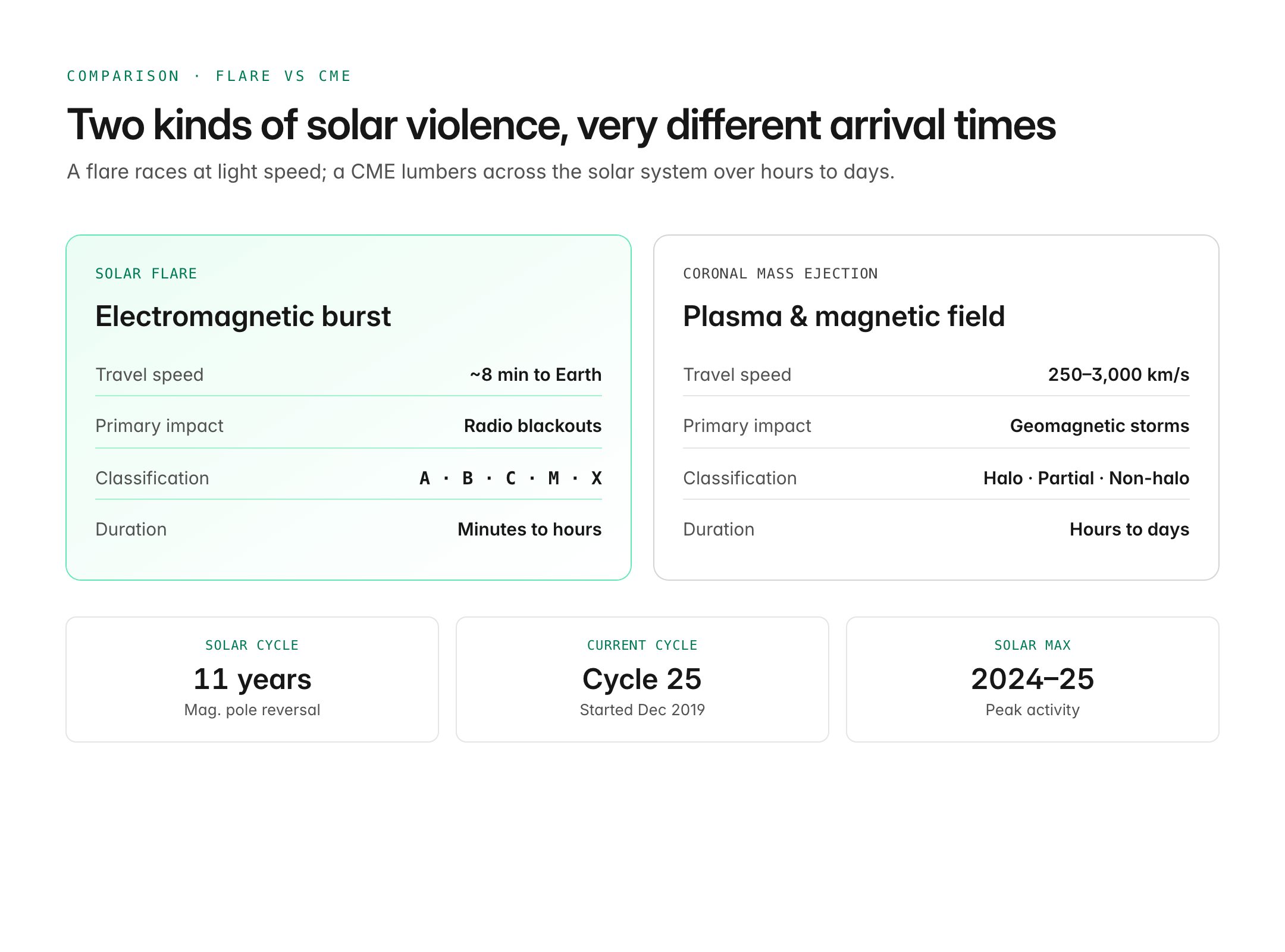Click the headline 'Two kinds of solar violence'
This screenshot has height=952, width=1285.
314,126
